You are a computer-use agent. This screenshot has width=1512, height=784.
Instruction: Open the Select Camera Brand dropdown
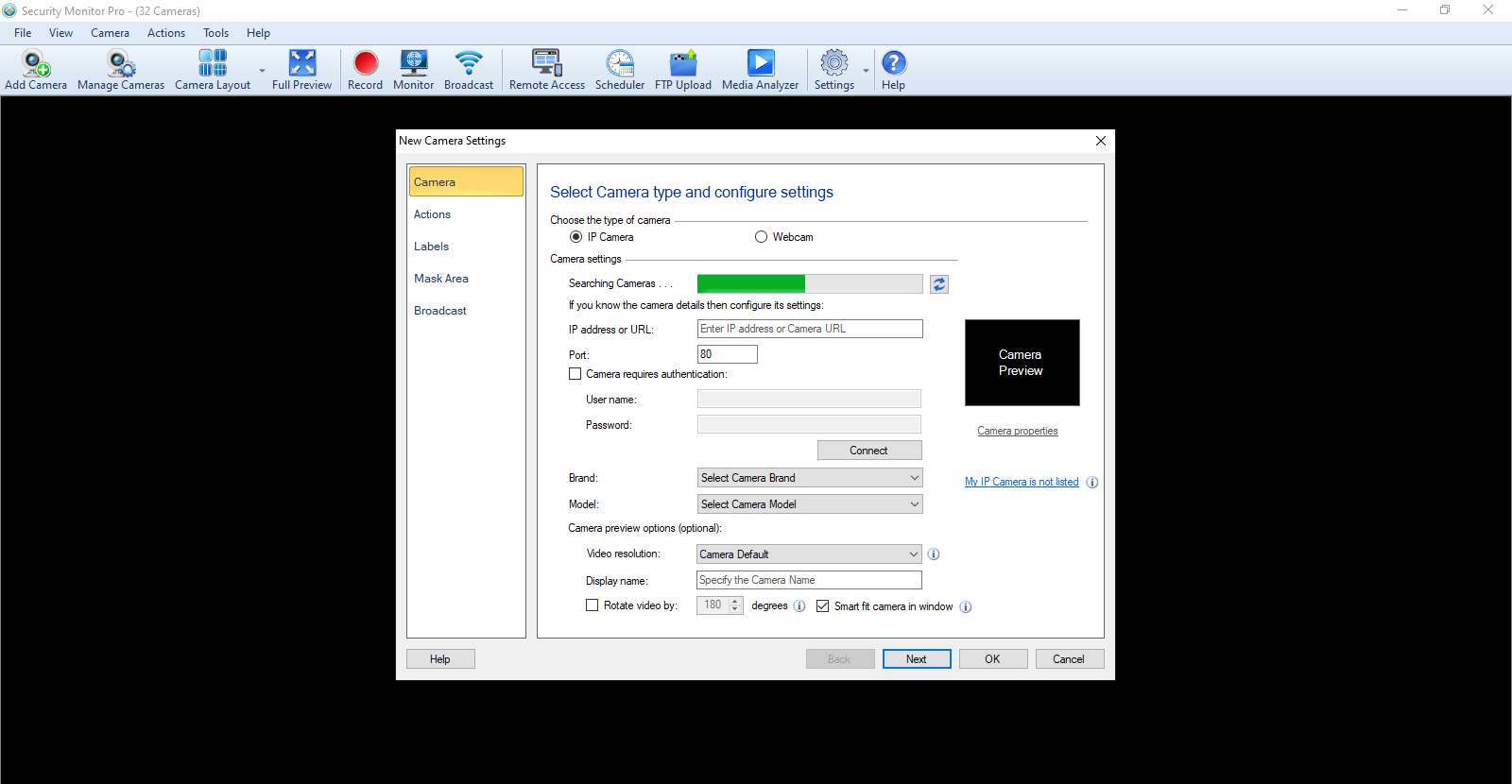(810, 478)
